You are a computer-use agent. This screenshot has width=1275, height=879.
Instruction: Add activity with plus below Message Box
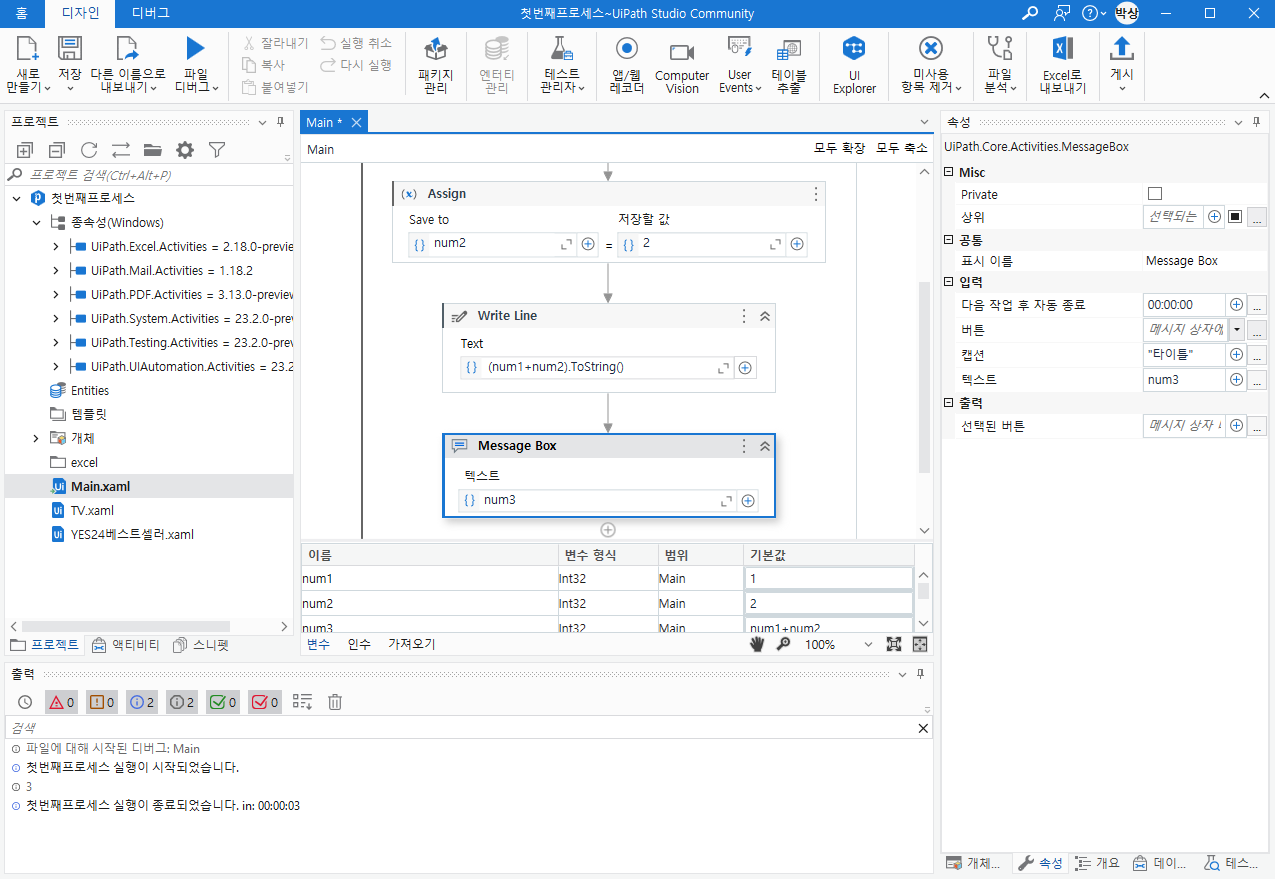[x=608, y=530]
